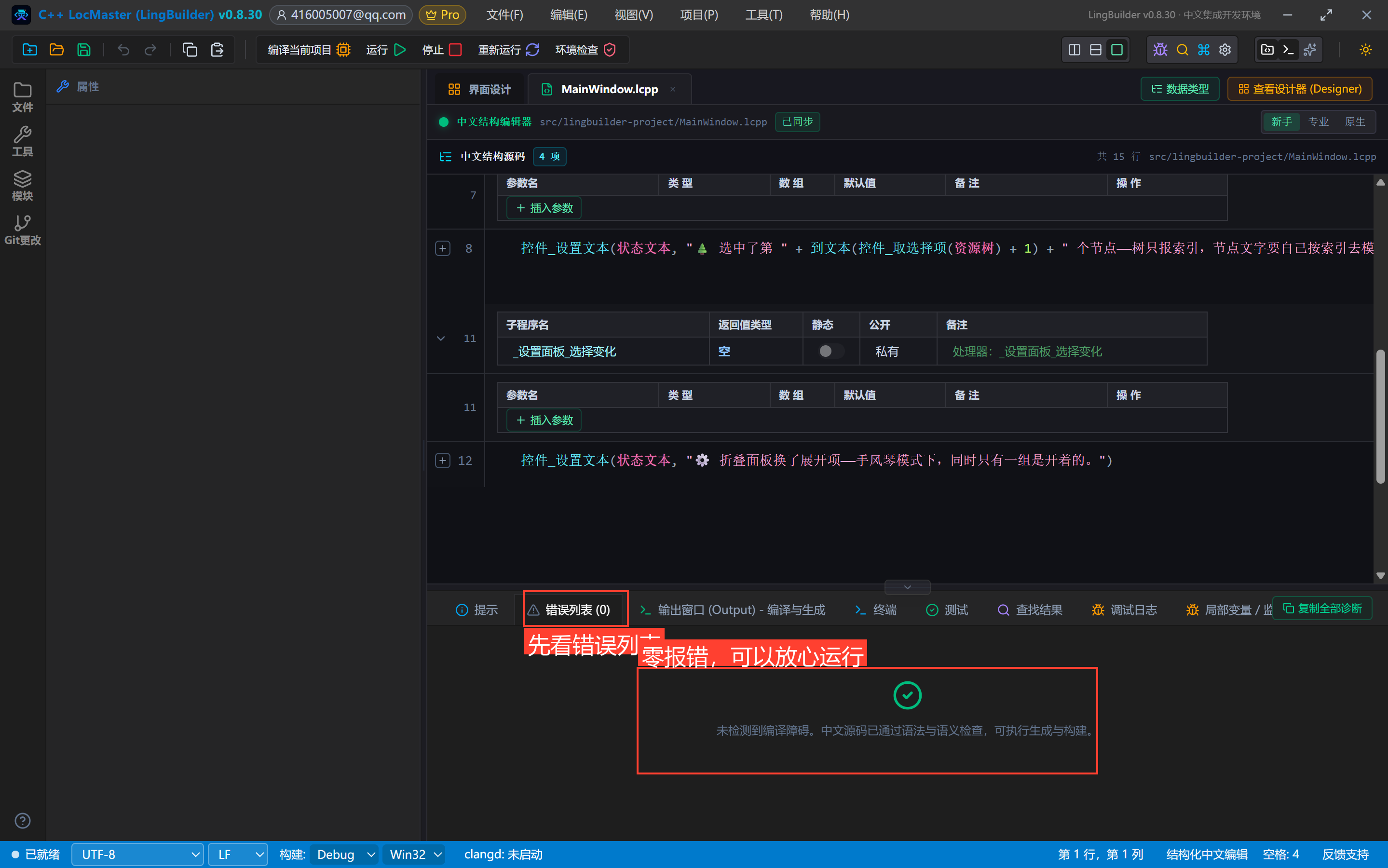
Task: Click 查看设计器 (Designer) button
Action: pyautogui.click(x=1300, y=89)
